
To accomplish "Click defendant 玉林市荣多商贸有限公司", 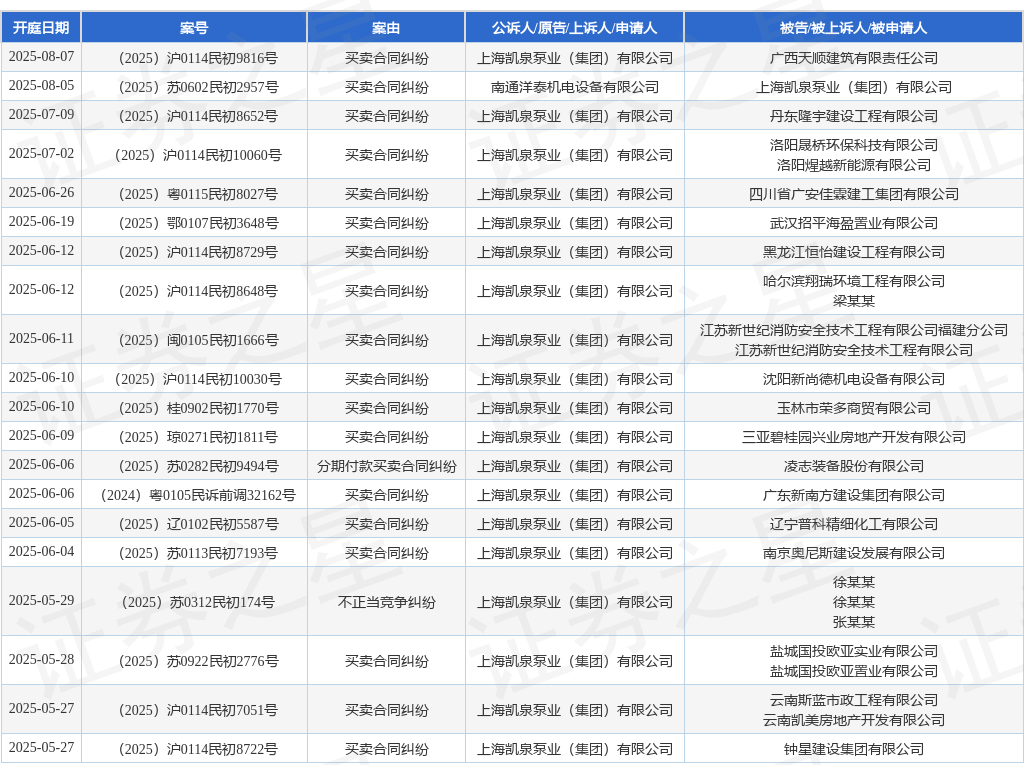I will click(x=854, y=408).
